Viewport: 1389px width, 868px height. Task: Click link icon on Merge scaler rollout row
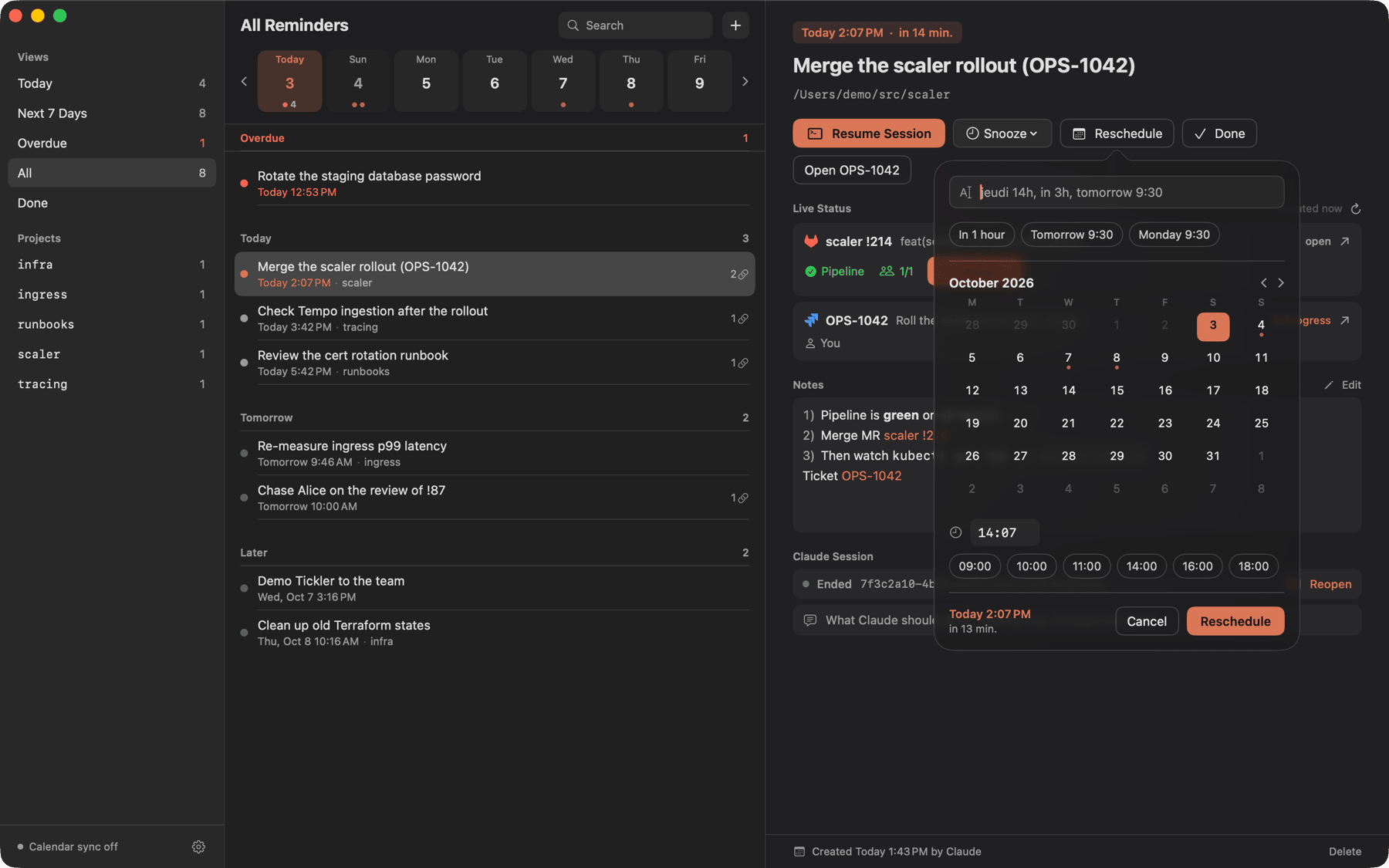[x=743, y=274]
